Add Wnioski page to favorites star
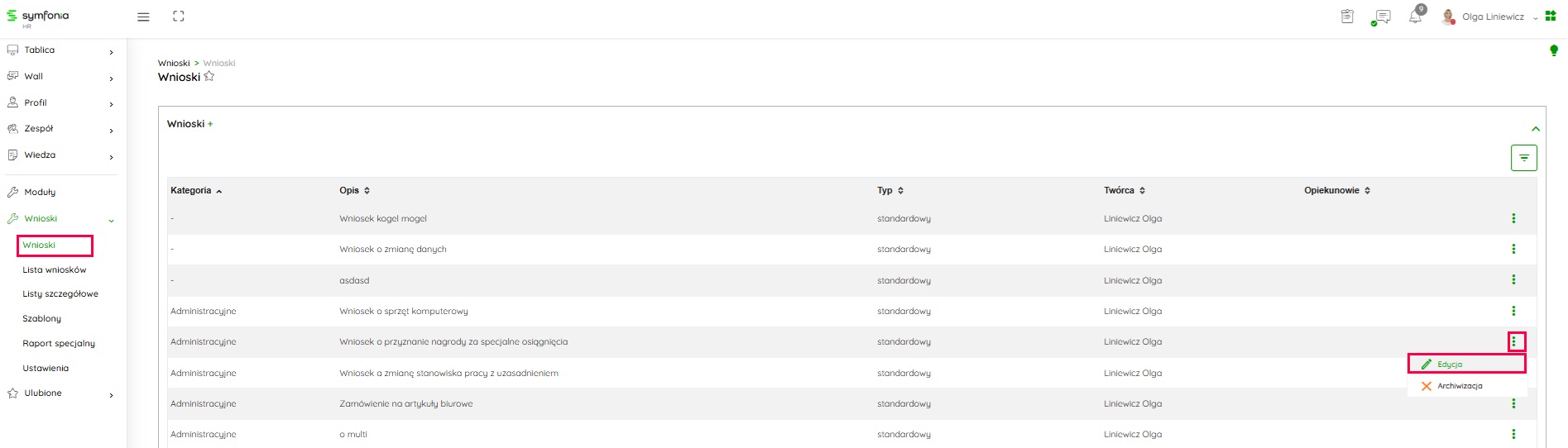Image resolution: width=1568 pixels, height=448 pixels. pyautogui.click(x=209, y=77)
